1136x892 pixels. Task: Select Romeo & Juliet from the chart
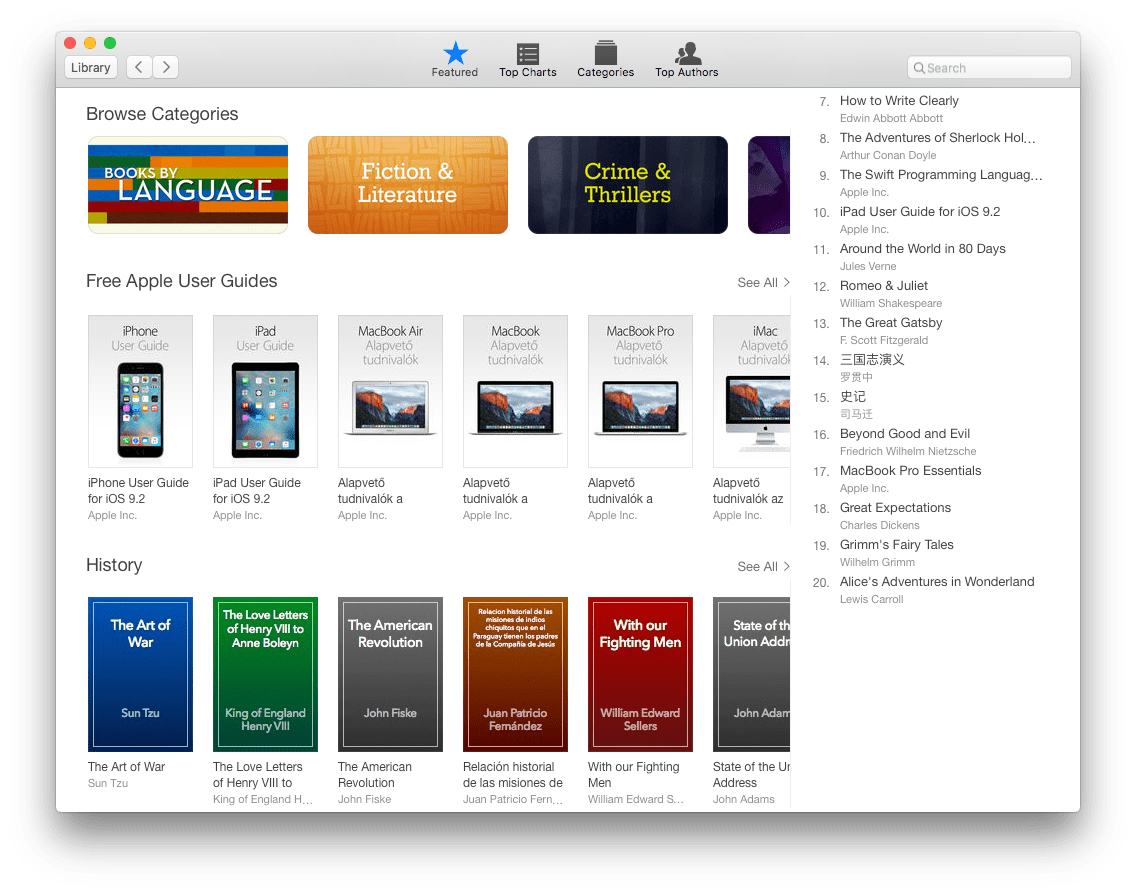[x=883, y=285]
